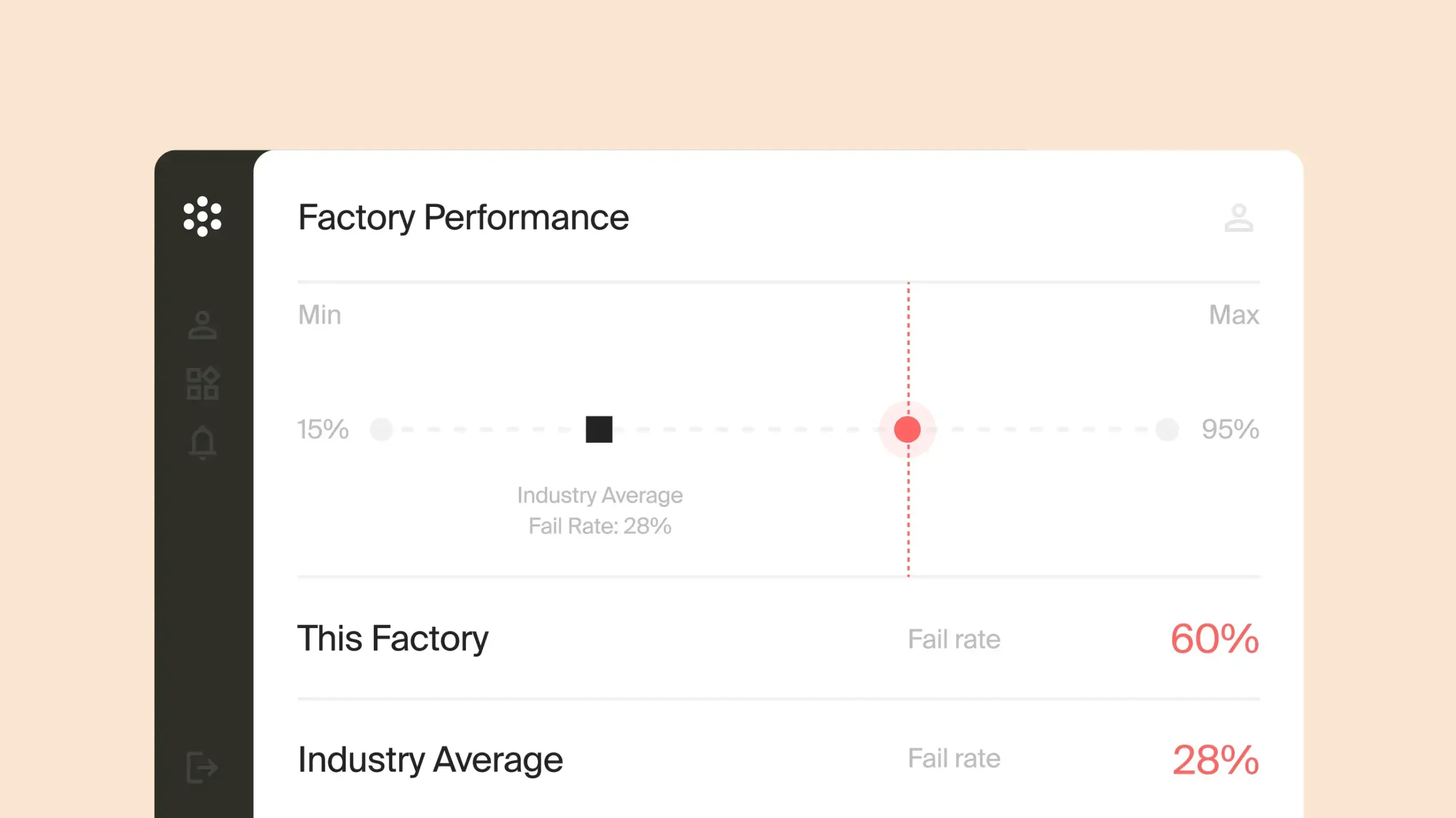Click the 60% fail rate value
The image size is (1456, 818).
(1214, 639)
